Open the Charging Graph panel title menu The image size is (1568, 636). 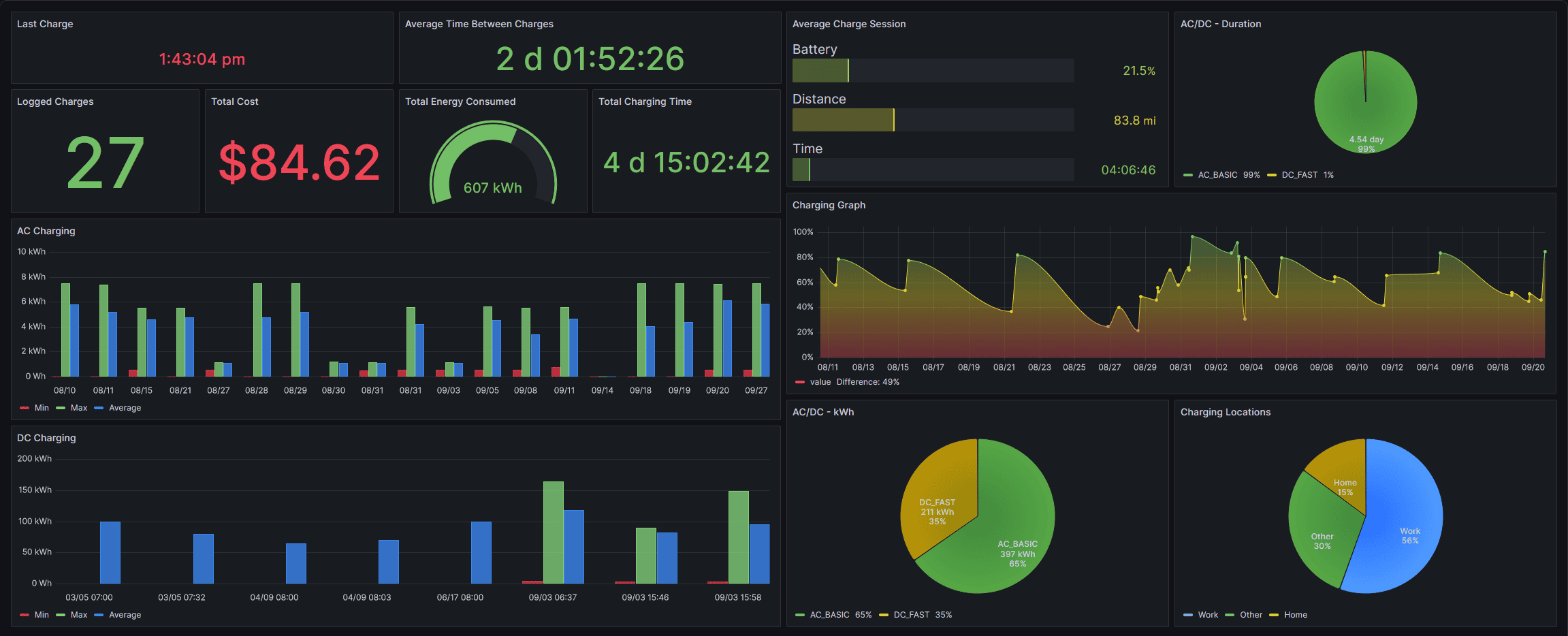829,205
